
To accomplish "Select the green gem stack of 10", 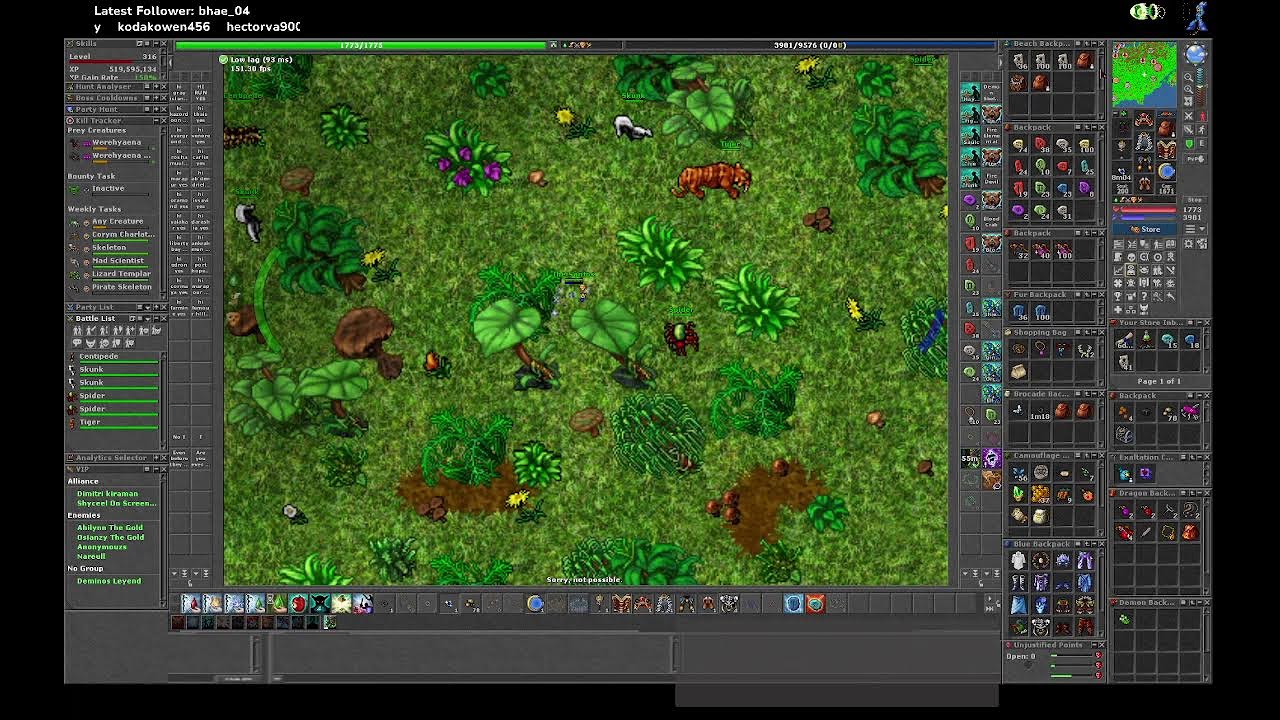I will point(1041,165).
